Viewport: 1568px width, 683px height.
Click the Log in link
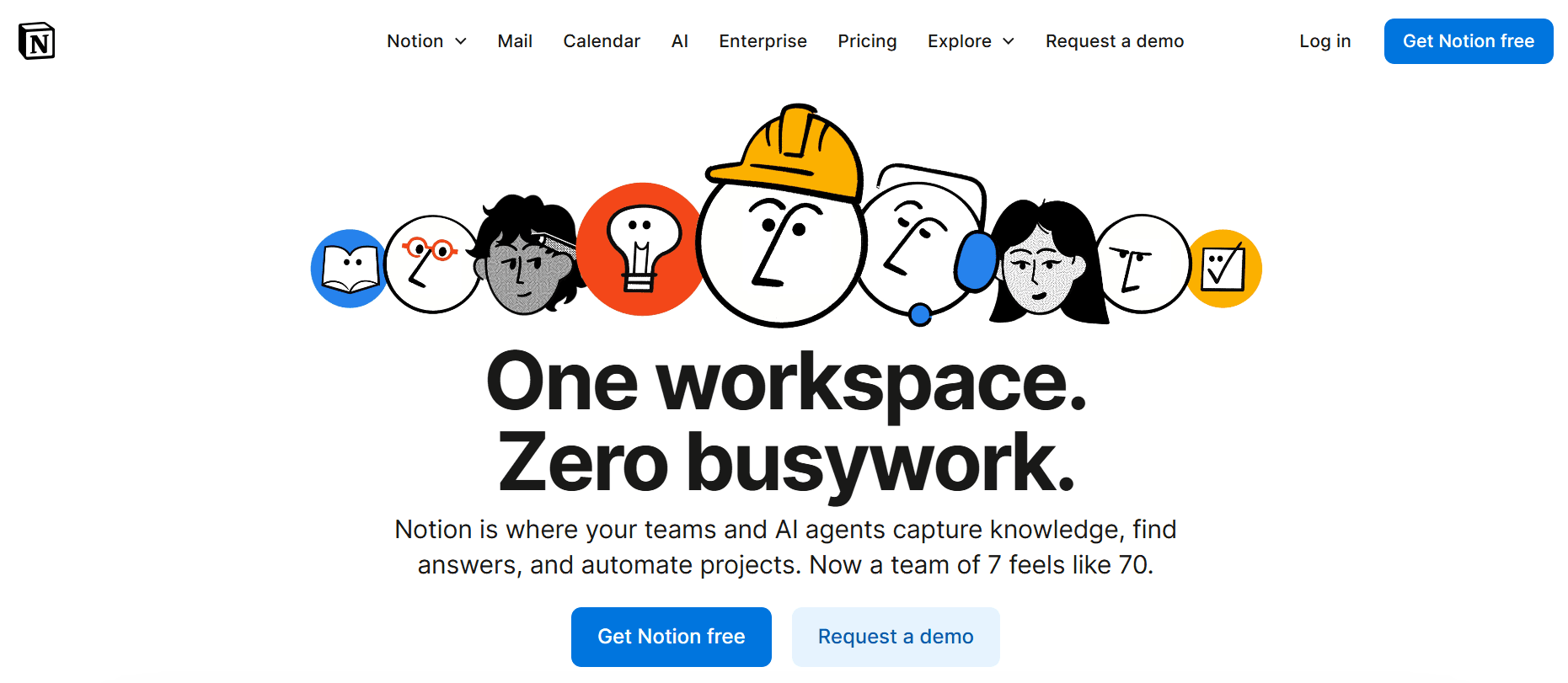pos(1325,41)
